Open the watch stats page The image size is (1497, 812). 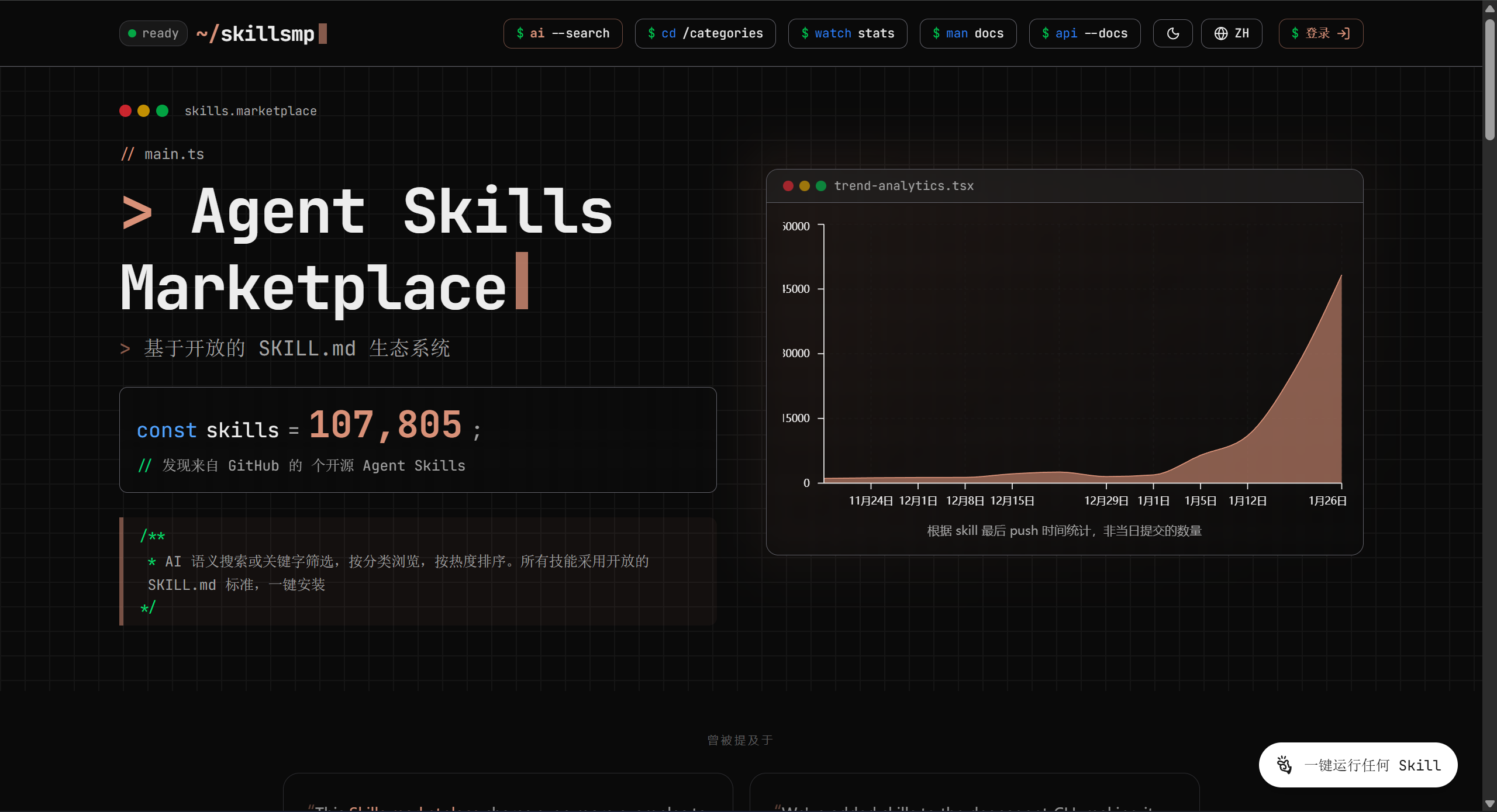point(847,33)
